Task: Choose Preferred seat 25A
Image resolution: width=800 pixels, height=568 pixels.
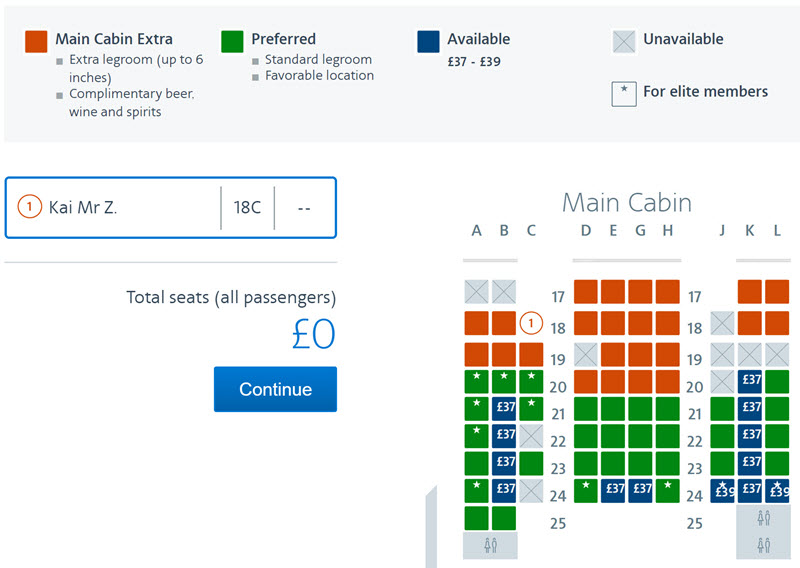Action: 477,518
